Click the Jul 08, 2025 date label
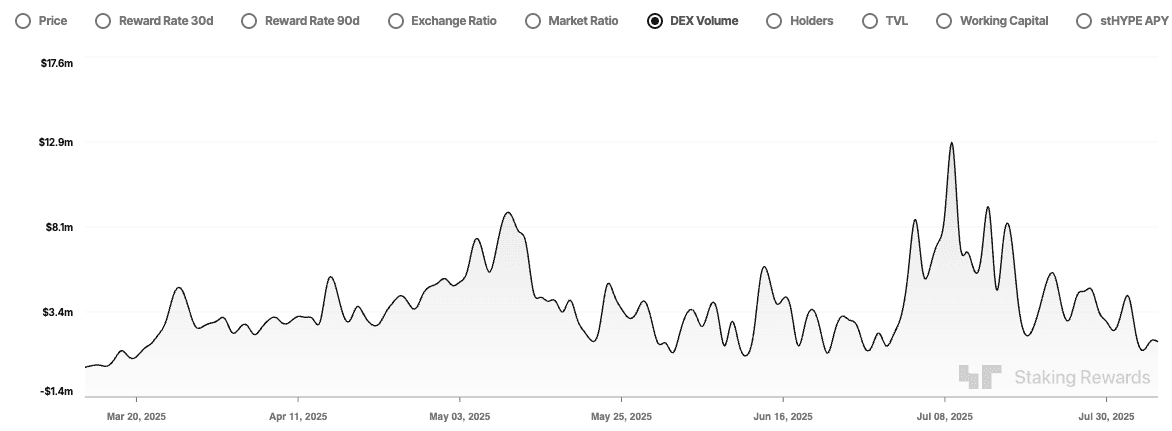This screenshot has width=1172, height=431. tap(944, 416)
